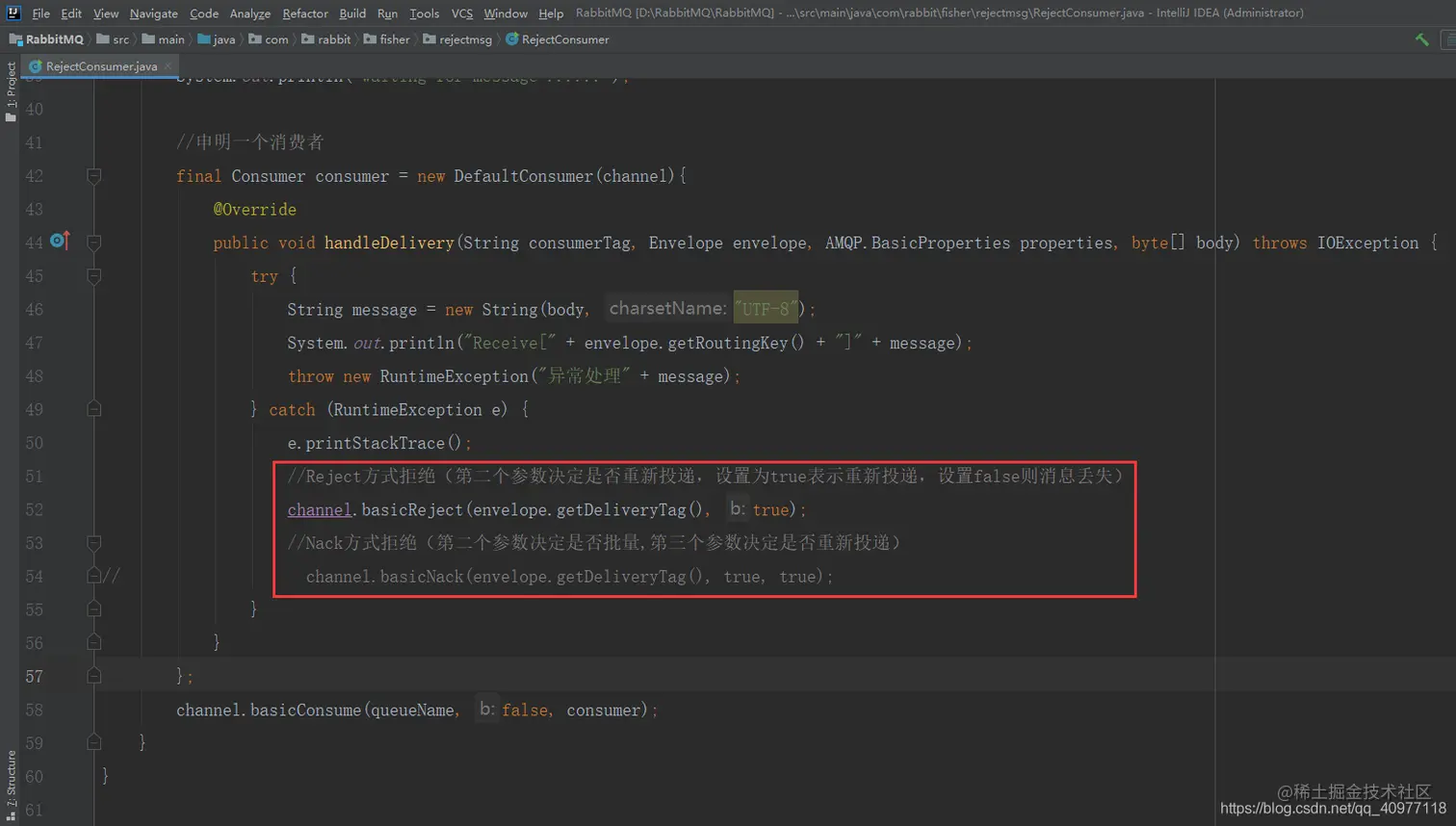Click DefaultConsumer constructor call
The image size is (1456, 826).
click(525, 176)
